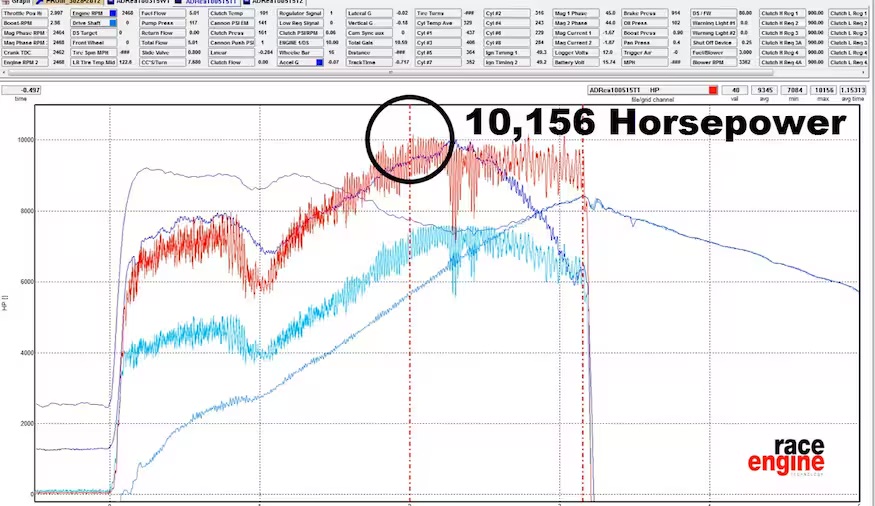Image resolution: width=875 pixels, height=506 pixels.
Task: Click the blue swatch on Drive Shaft
Action: pos(113,23)
